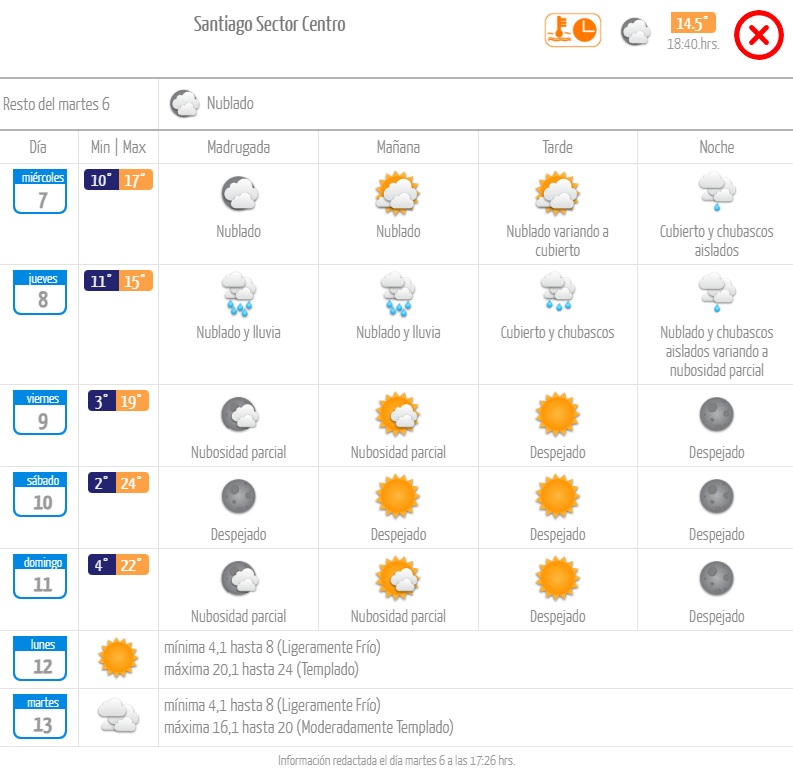This screenshot has width=793, height=768.
Task: Click Friday's 3° minimum temperature badge
Action: [x=101, y=401]
